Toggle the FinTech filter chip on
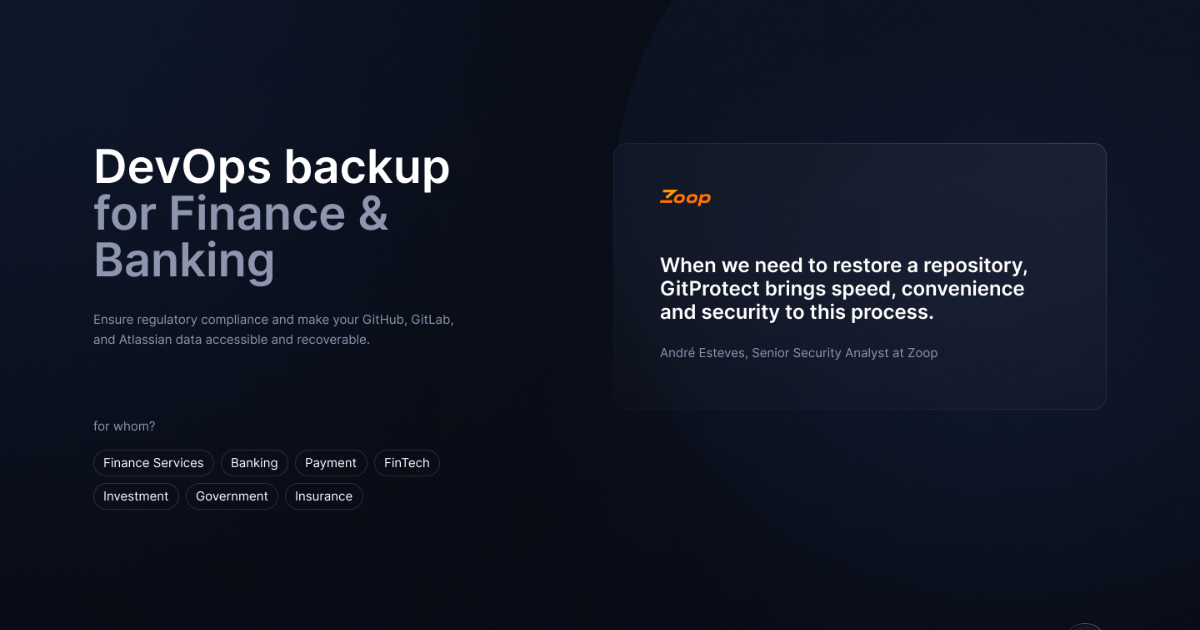This screenshot has height=630, width=1200. 406,462
